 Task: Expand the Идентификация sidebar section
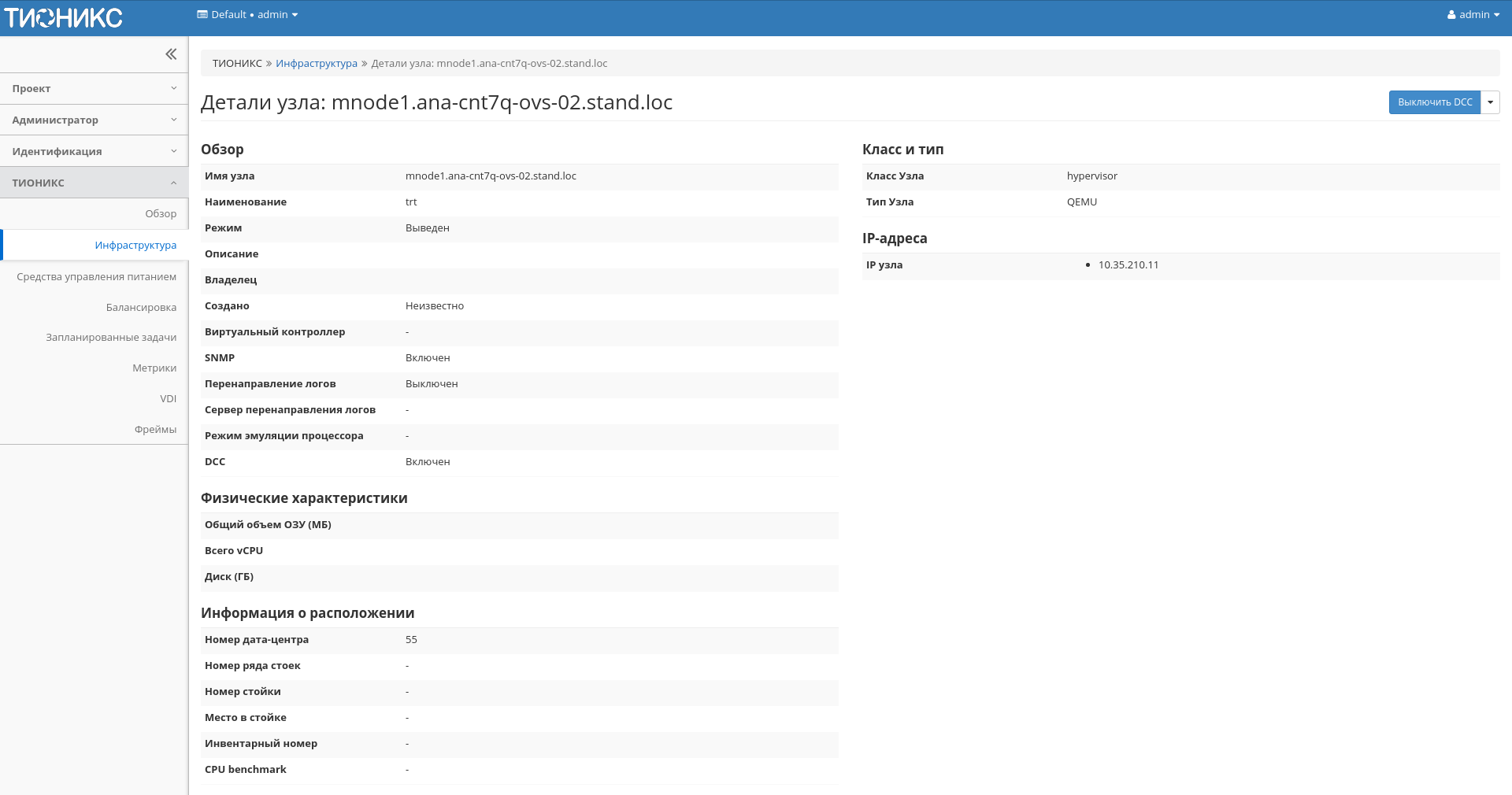click(94, 152)
